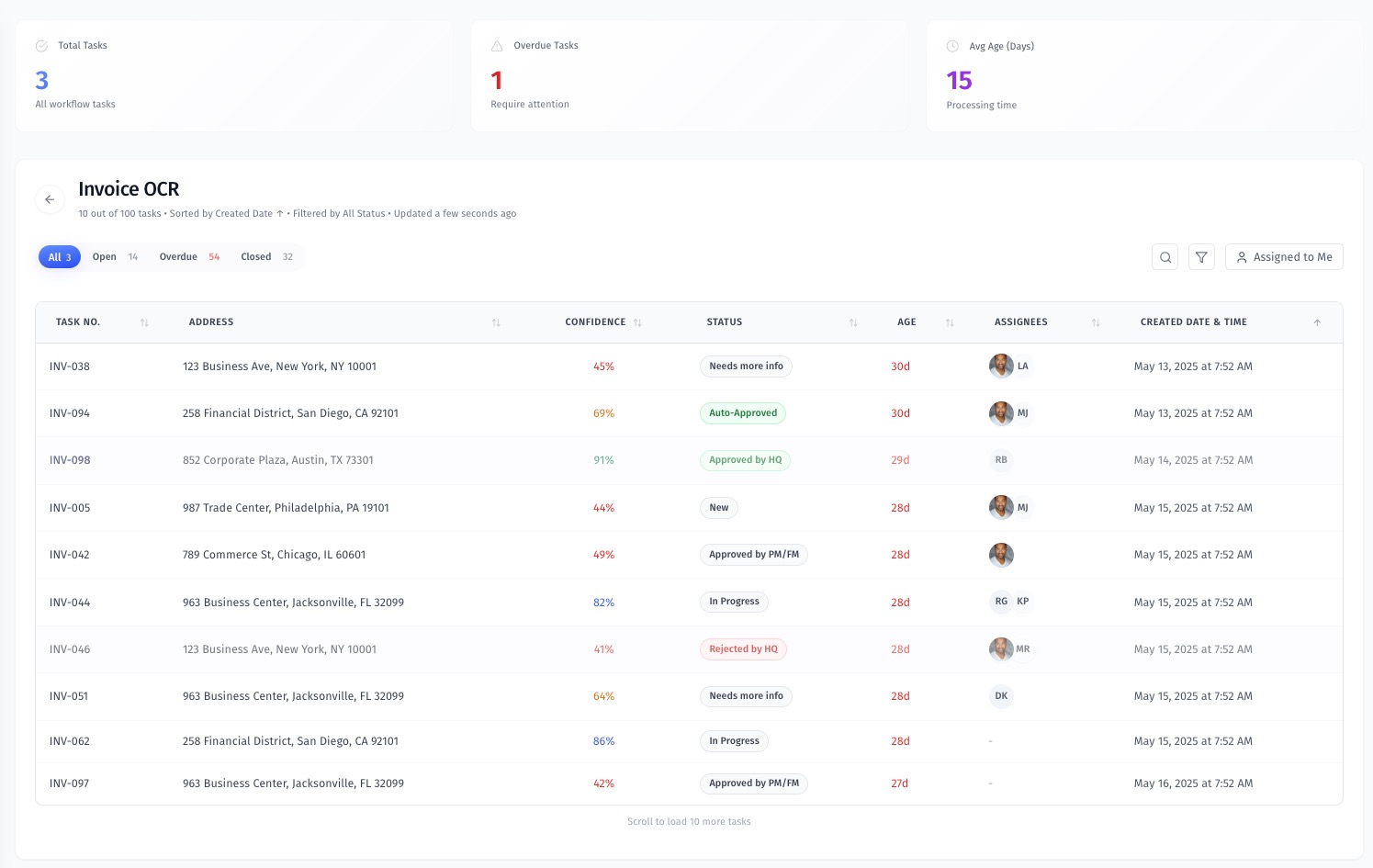
Task: Click the Rejected by HQ status badge
Action: [743, 649]
